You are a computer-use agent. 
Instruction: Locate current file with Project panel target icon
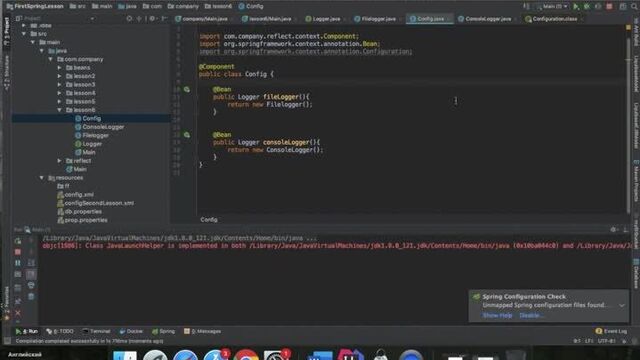129,18
